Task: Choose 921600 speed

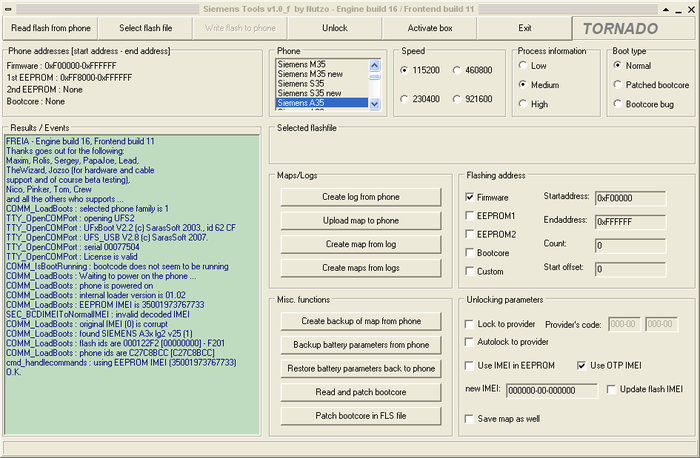Action: coord(457,99)
